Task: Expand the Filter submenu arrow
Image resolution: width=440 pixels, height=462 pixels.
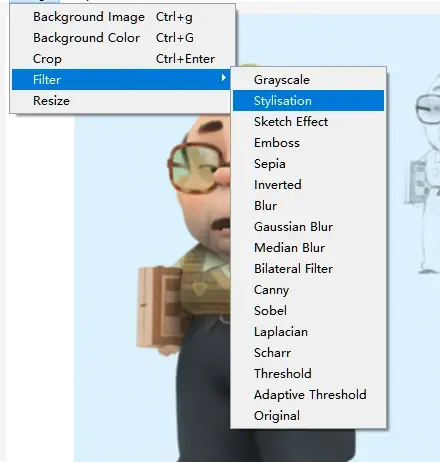Action: pos(224,78)
